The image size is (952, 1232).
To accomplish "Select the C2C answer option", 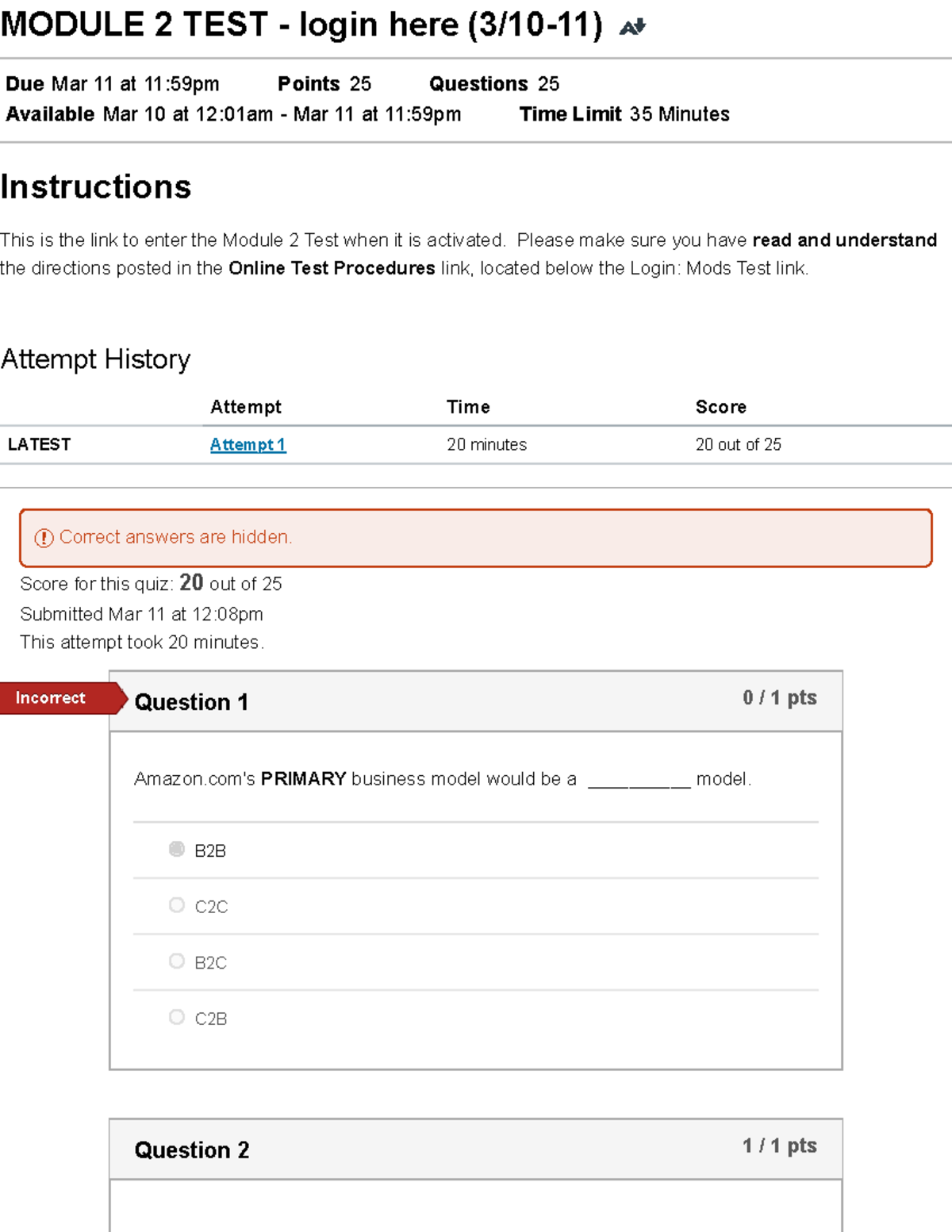I will point(176,904).
